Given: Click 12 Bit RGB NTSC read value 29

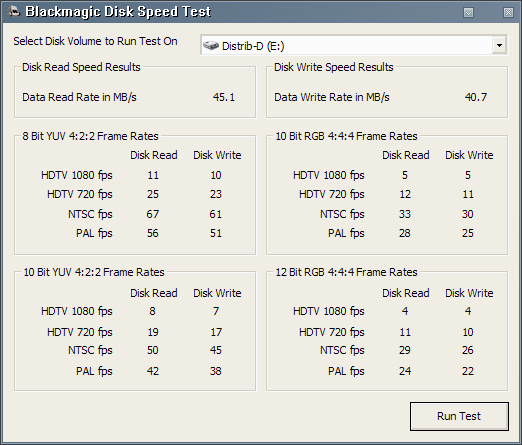Looking at the screenshot, I should click(x=405, y=350).
